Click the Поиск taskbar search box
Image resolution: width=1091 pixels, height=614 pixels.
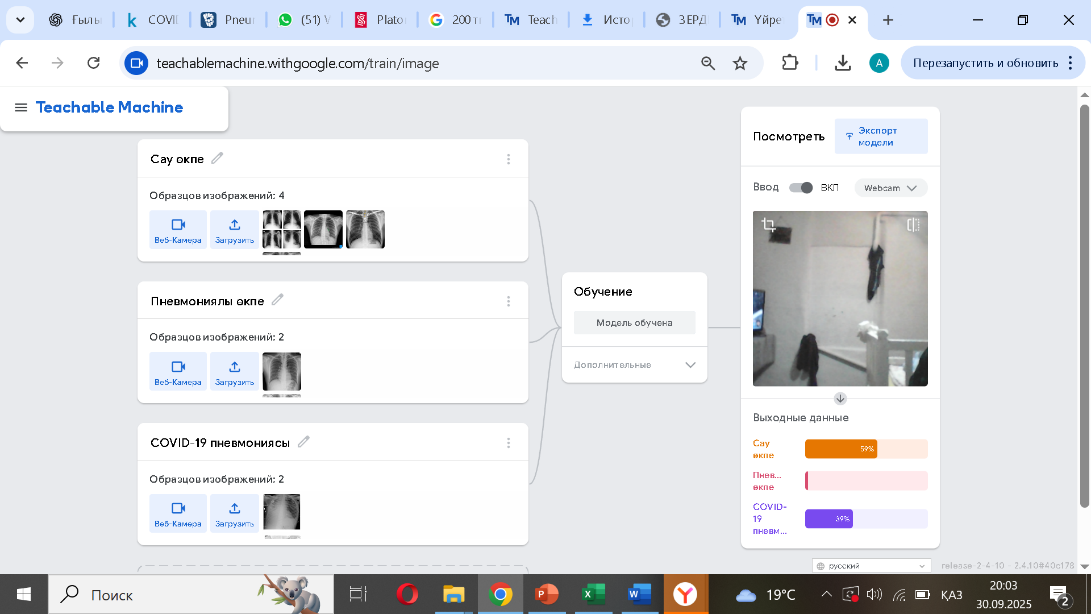(191, 595)
